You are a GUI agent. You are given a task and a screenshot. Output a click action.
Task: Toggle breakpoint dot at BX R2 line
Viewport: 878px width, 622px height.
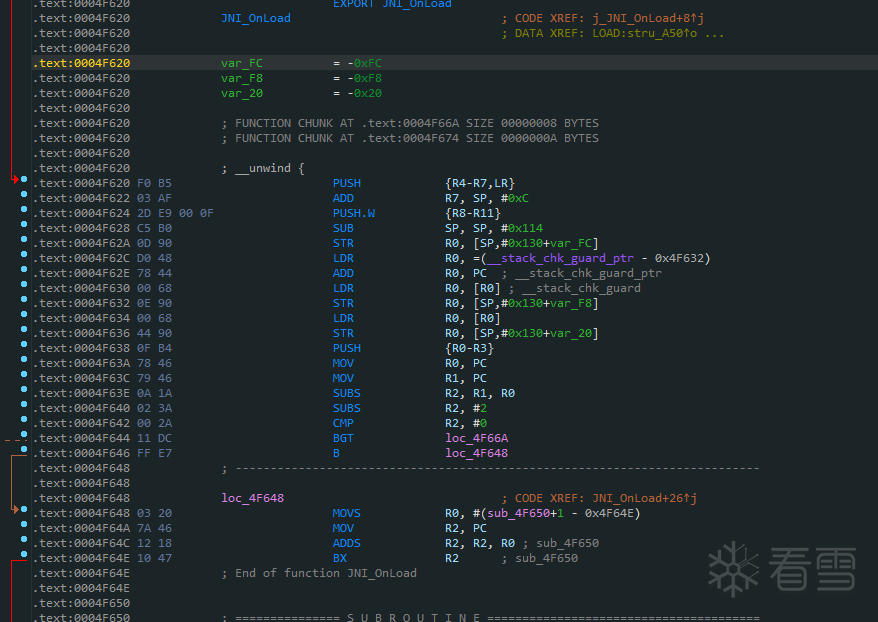(24, 554)
